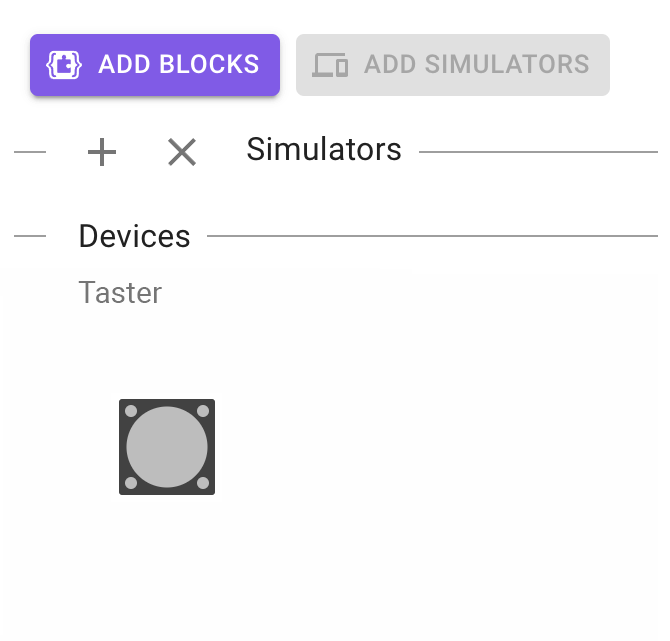This screenshot has width=670, height=641.
Task: Click the top-left screw of the Taster widget
Action: tap(131, 411)
